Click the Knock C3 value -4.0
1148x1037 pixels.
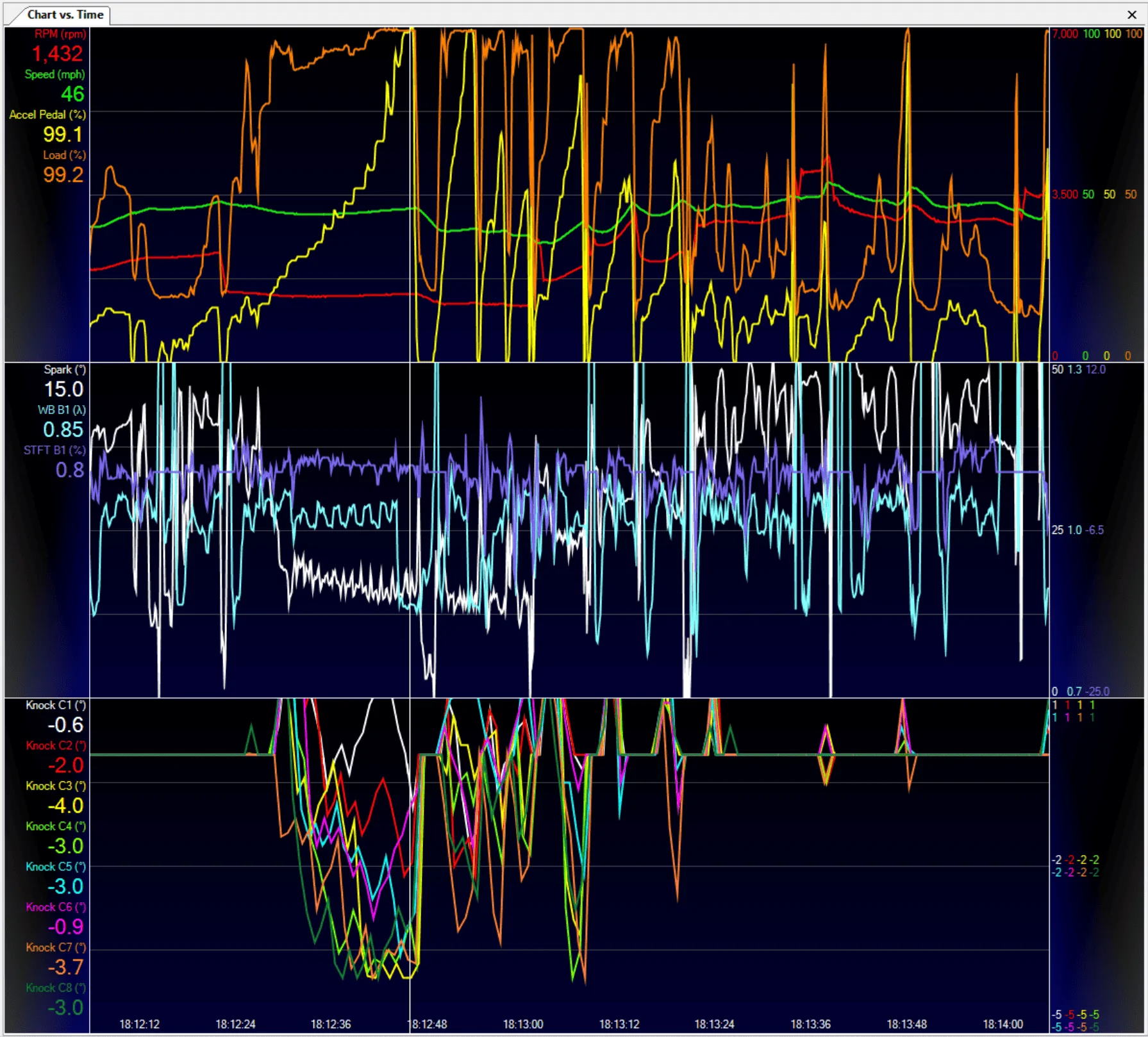(x=65, y=806)
